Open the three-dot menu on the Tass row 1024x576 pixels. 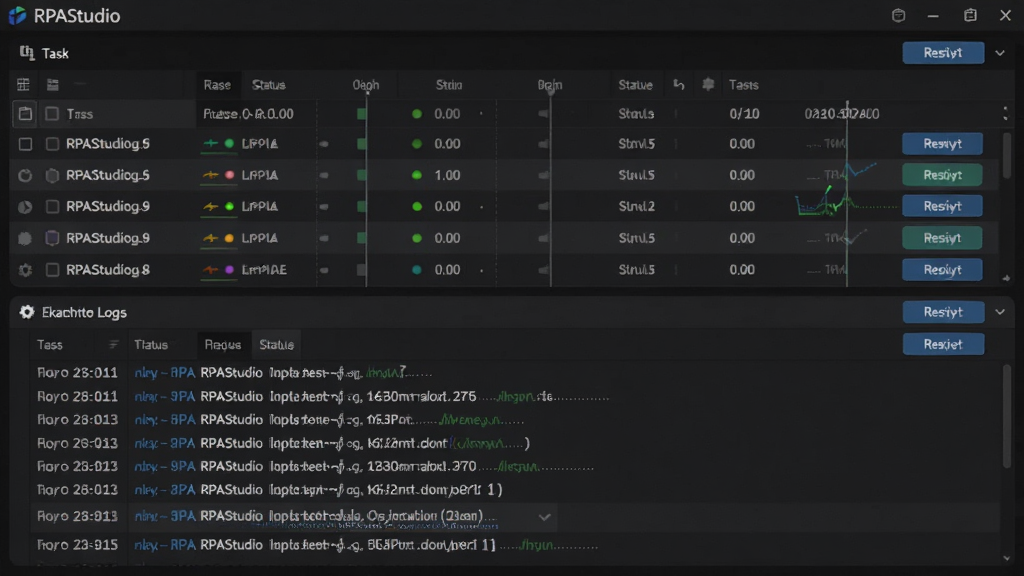[1005, 114]
